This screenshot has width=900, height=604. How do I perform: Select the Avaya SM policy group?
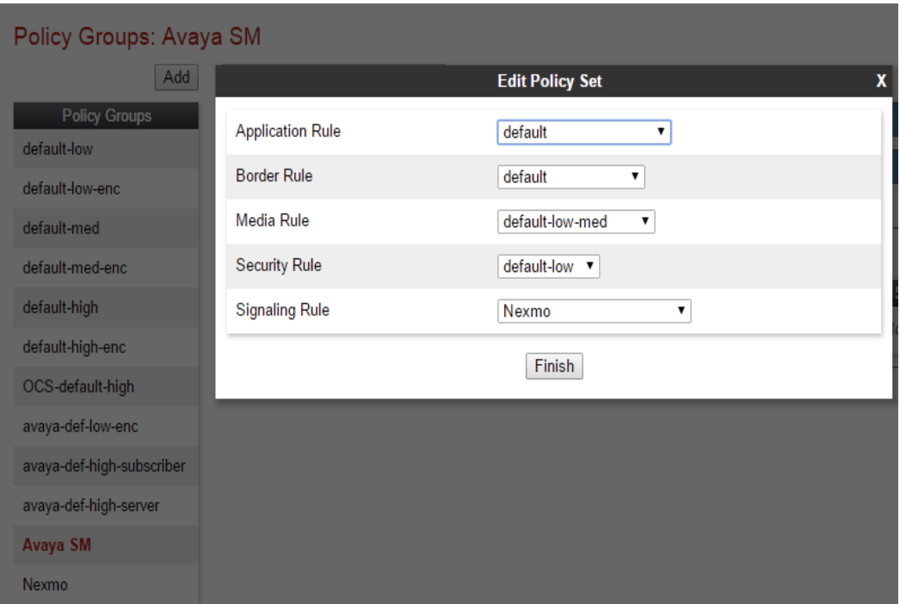point(106,545)
